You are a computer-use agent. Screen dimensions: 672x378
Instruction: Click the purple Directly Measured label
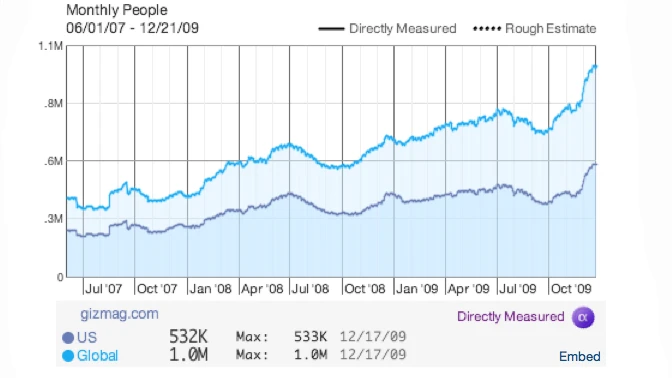pos(510,317)
